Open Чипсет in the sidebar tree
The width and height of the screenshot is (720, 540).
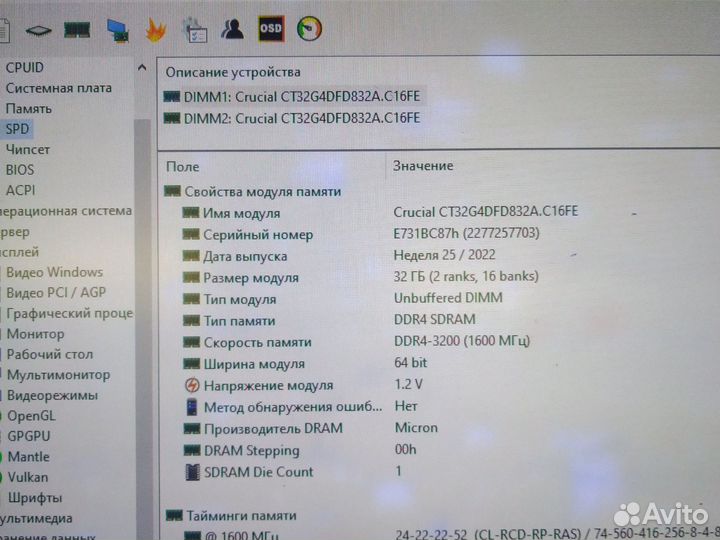click(28, 149)
